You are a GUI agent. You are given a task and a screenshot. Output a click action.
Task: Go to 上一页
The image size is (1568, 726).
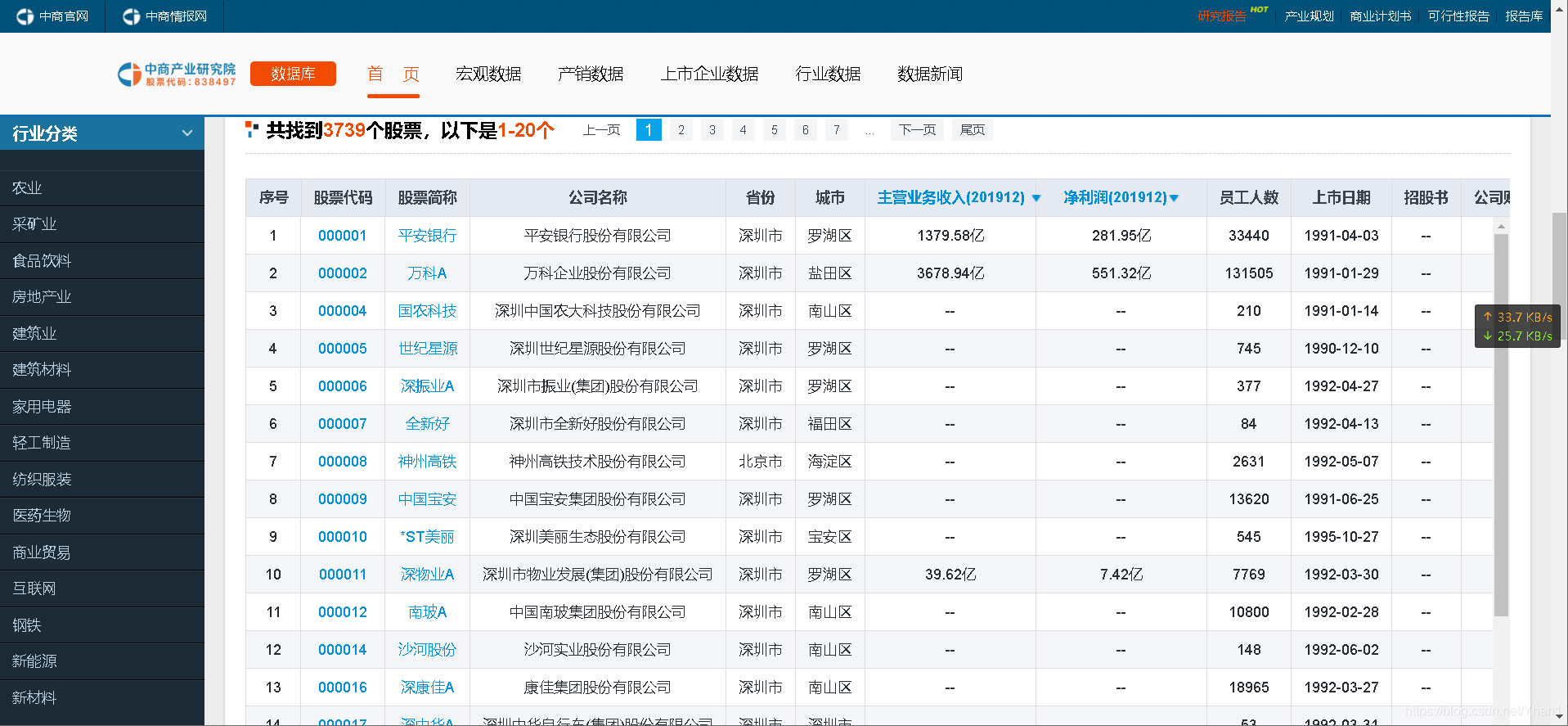tap(601, 130)
